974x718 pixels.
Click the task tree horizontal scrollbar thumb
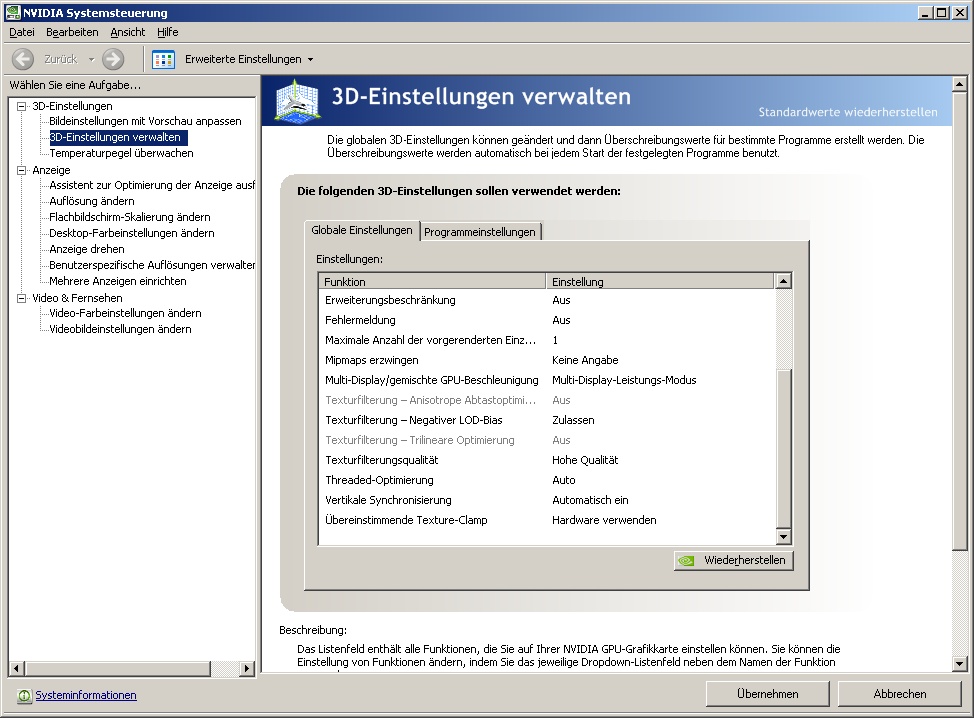[x=117, y=668]
